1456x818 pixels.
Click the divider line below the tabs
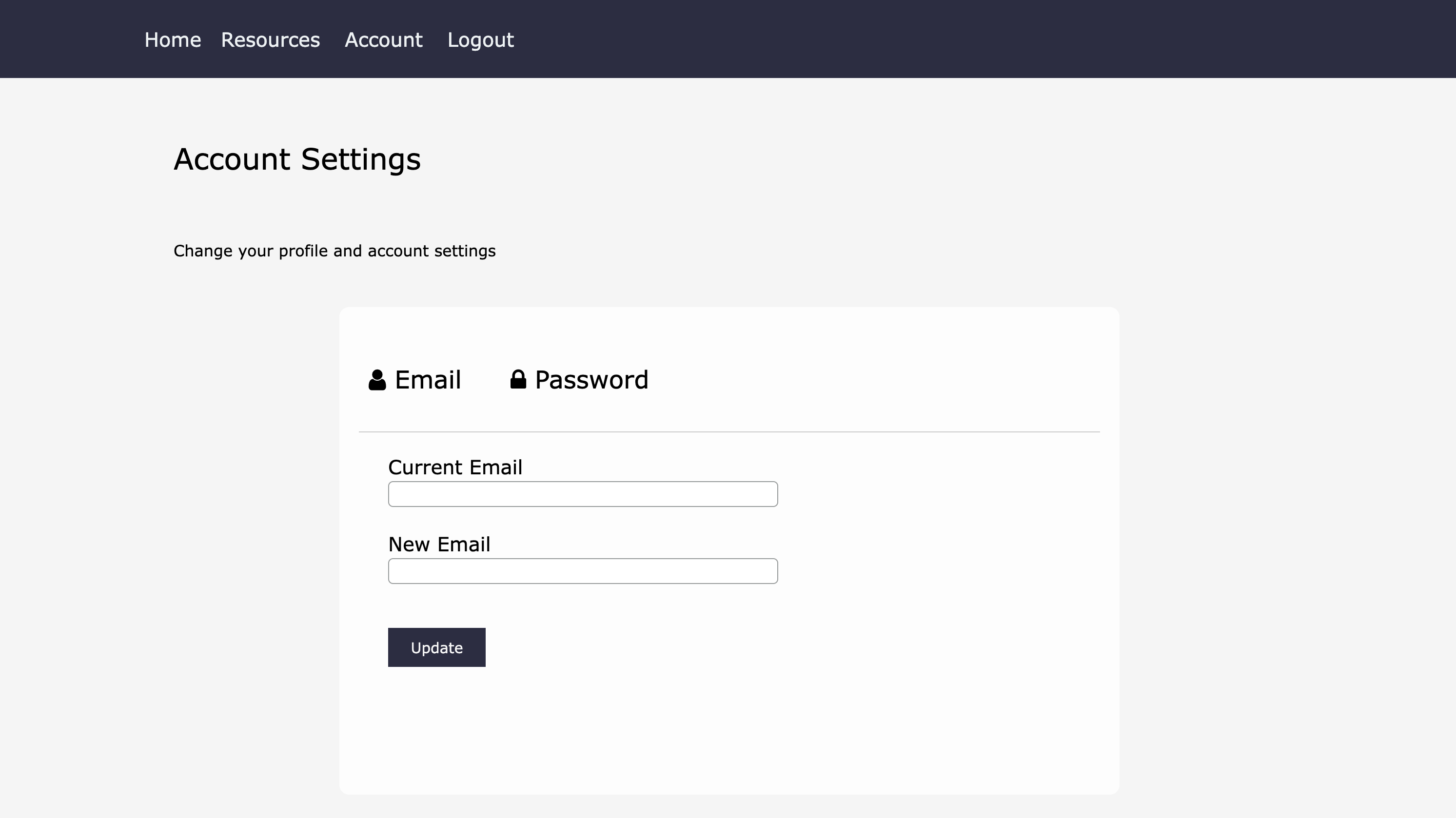tap(729, 431)
